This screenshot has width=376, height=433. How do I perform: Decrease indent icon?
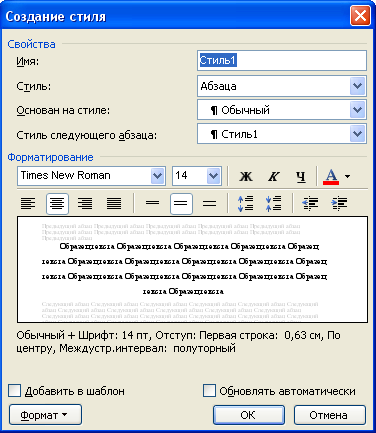point(310,203)
